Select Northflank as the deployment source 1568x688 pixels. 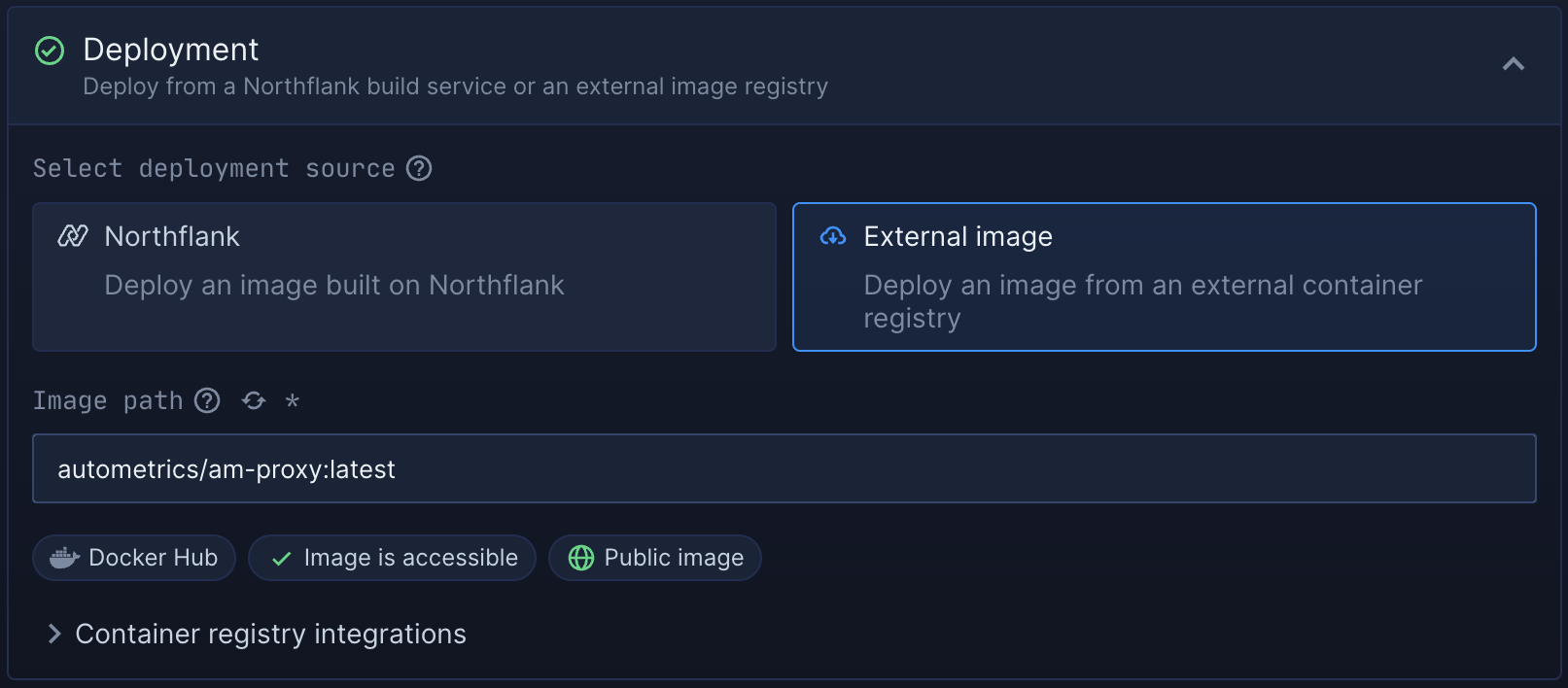(404, 277)
